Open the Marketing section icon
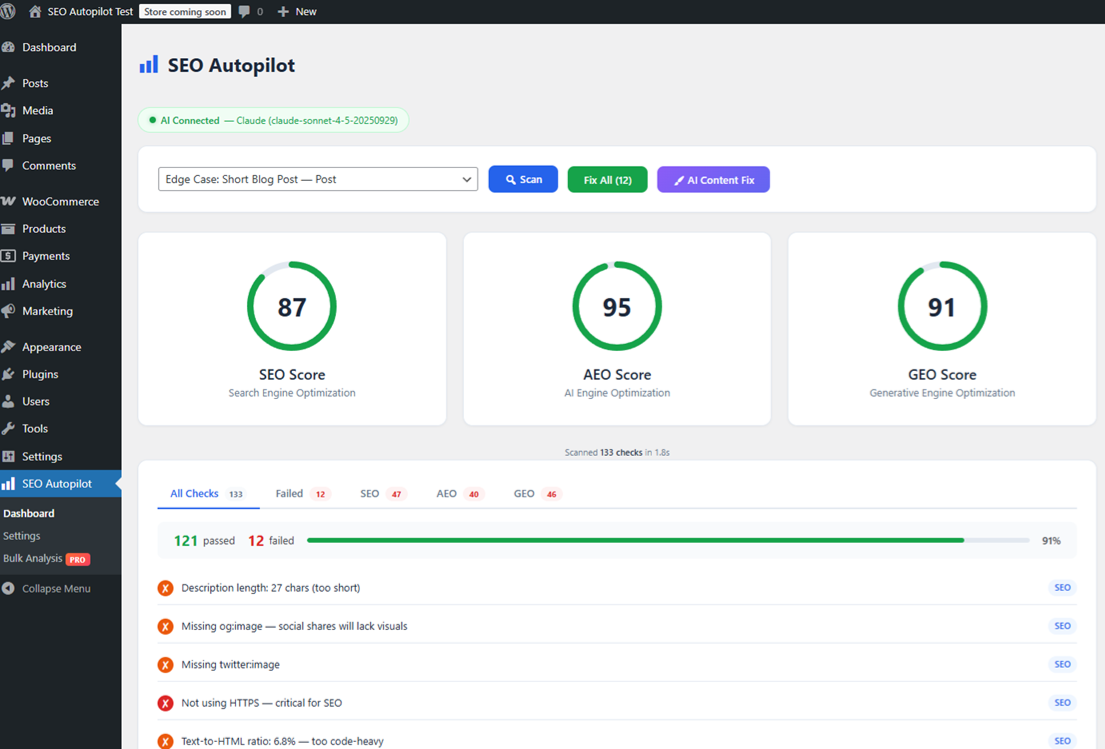 (10, 311)
